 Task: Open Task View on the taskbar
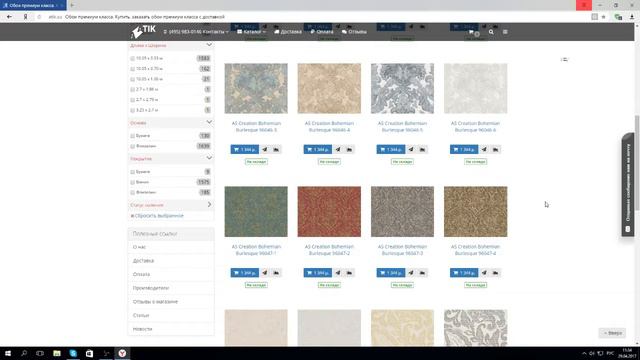[40, 353]
